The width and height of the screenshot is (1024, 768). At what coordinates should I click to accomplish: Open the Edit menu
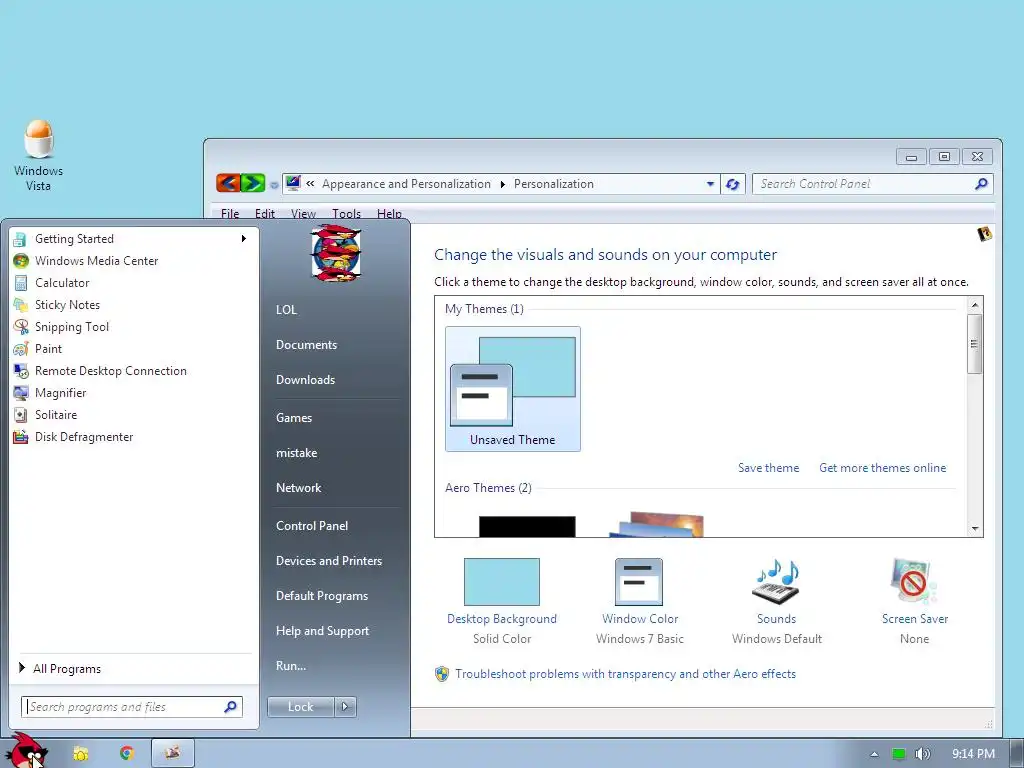264,214
